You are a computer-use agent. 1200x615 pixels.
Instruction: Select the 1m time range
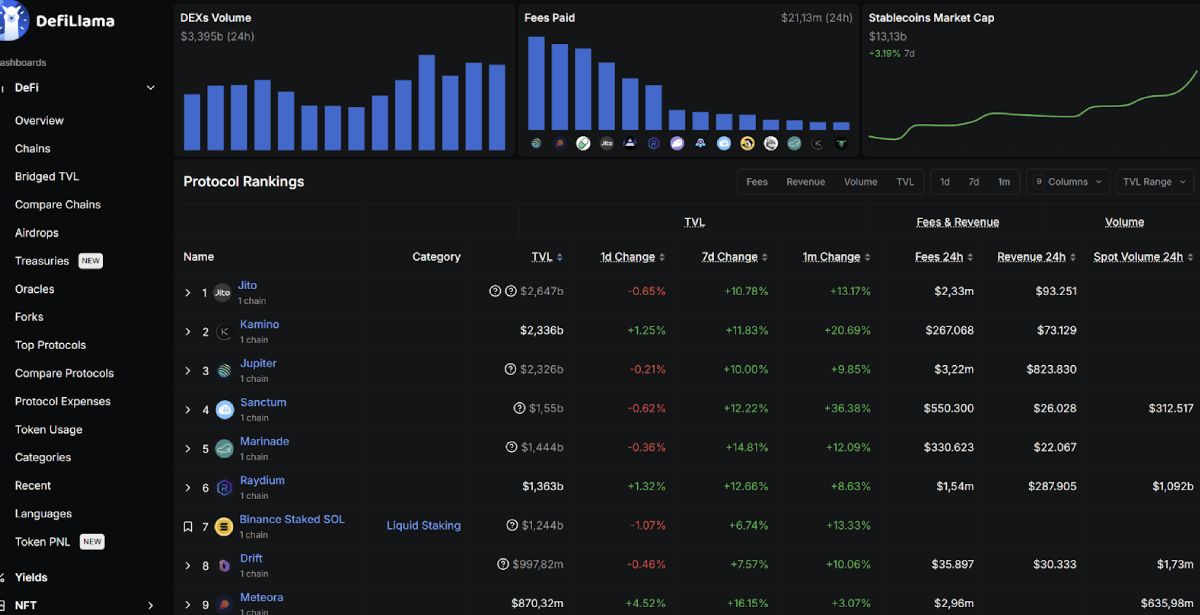click(x=1003, y=182)
